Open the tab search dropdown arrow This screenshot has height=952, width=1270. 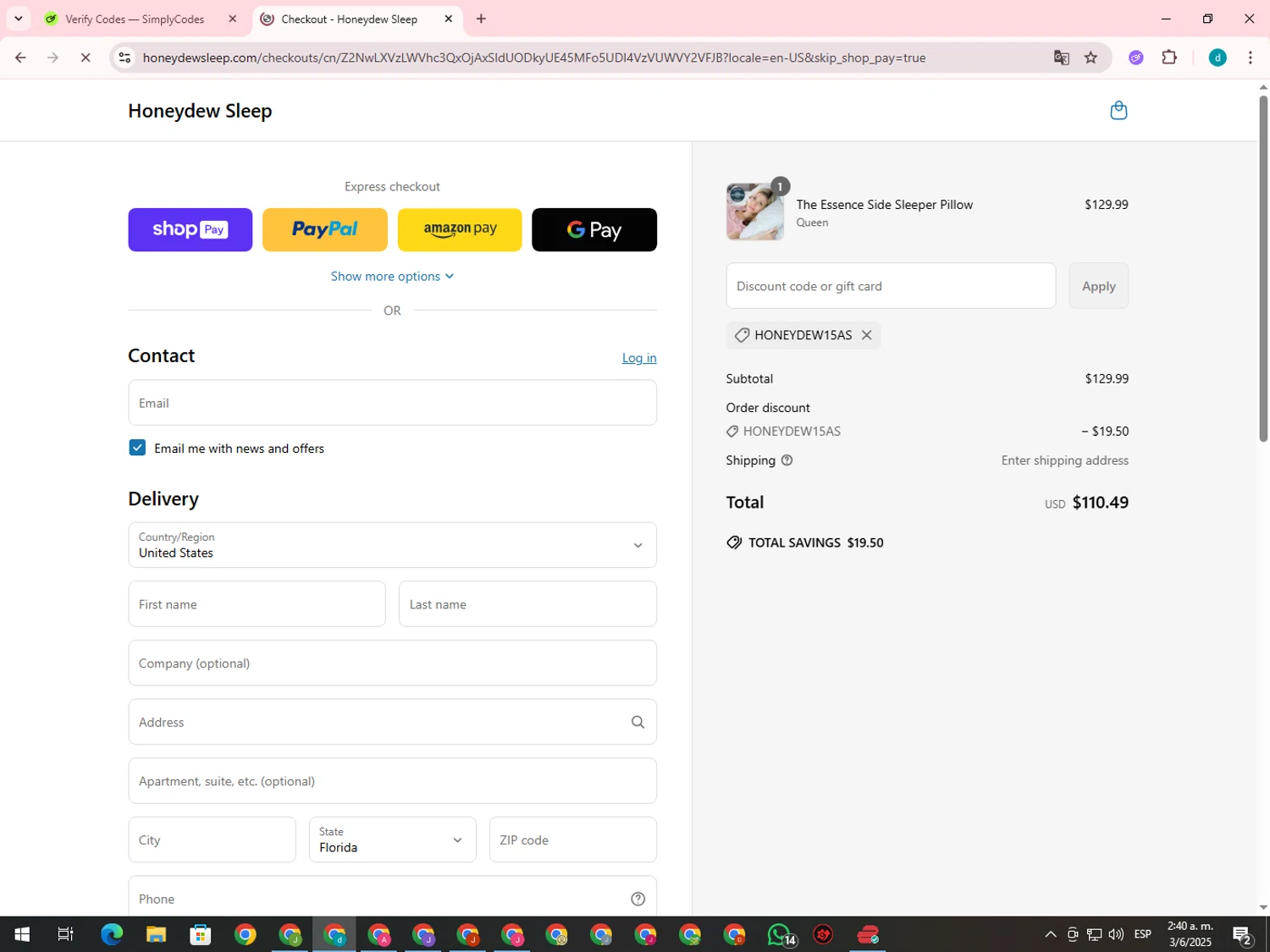point(19,19)
